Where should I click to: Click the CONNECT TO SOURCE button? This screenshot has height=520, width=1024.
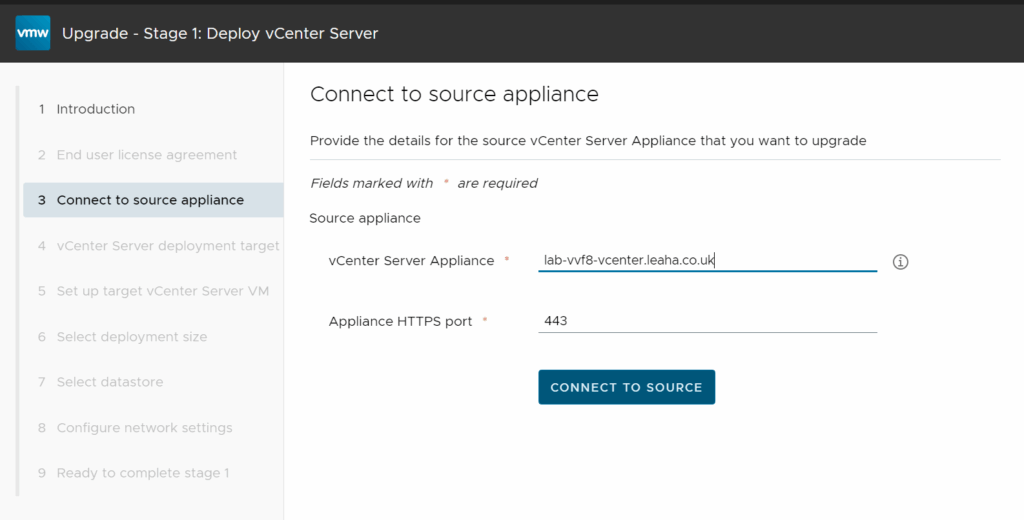point(626,387)
